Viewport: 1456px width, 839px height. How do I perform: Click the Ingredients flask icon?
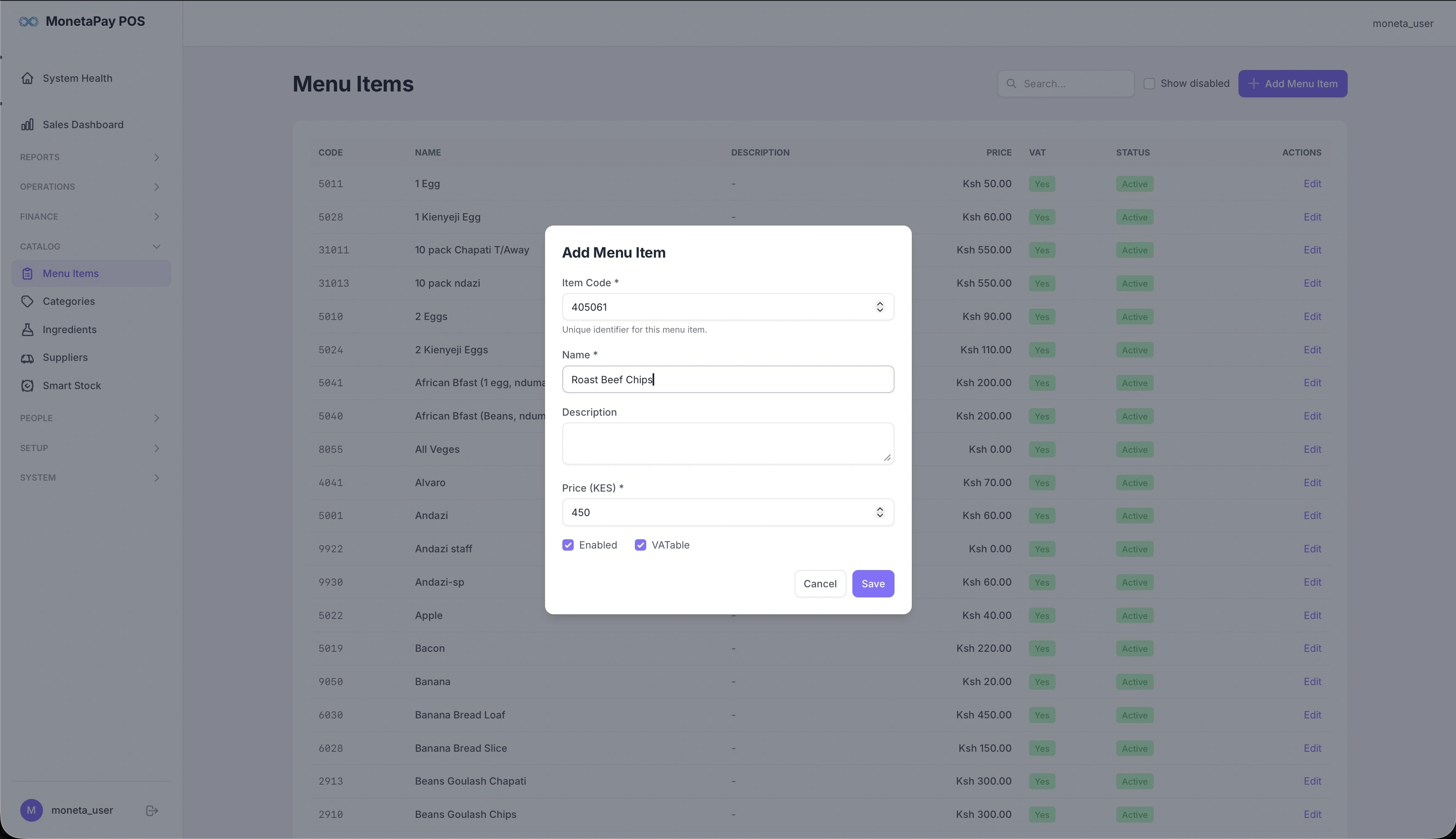point(27,330)
